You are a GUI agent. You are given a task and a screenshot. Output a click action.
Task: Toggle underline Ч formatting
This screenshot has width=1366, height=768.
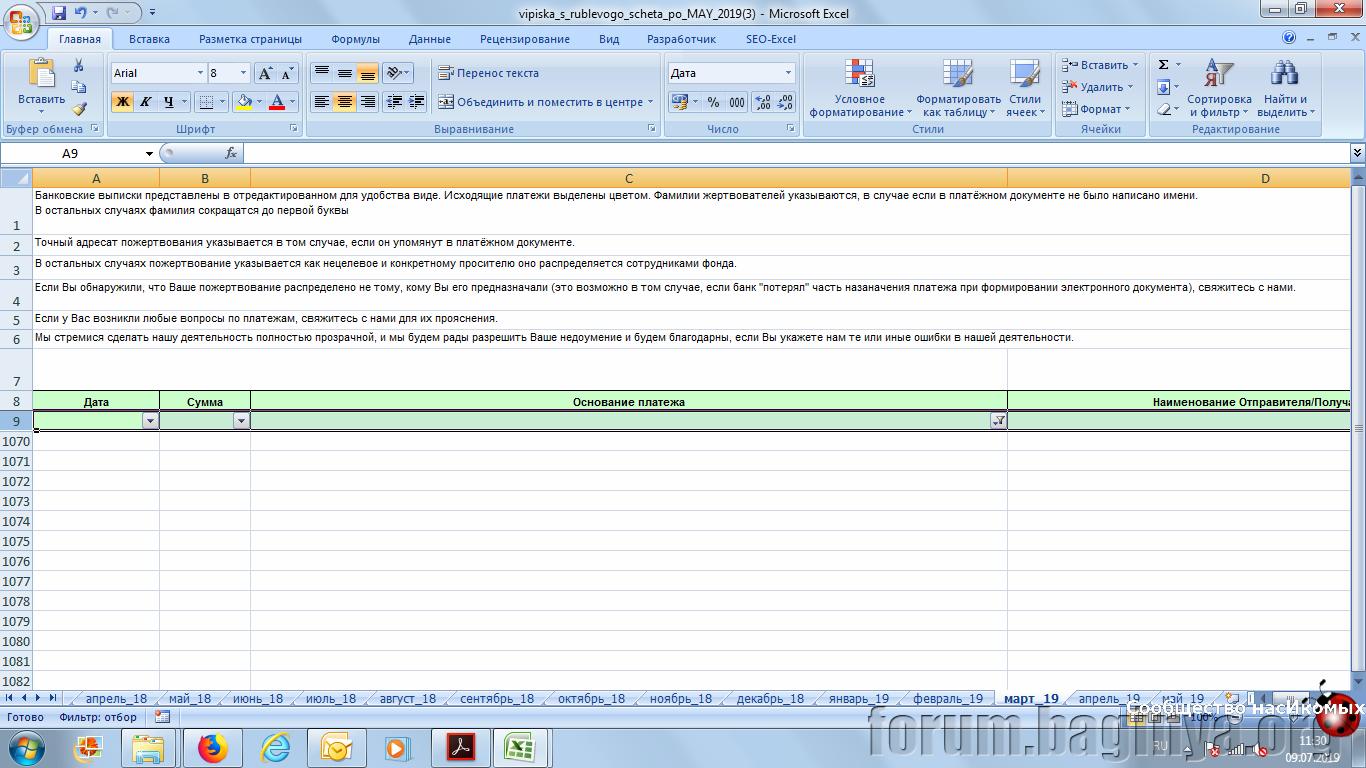(168, 102)
